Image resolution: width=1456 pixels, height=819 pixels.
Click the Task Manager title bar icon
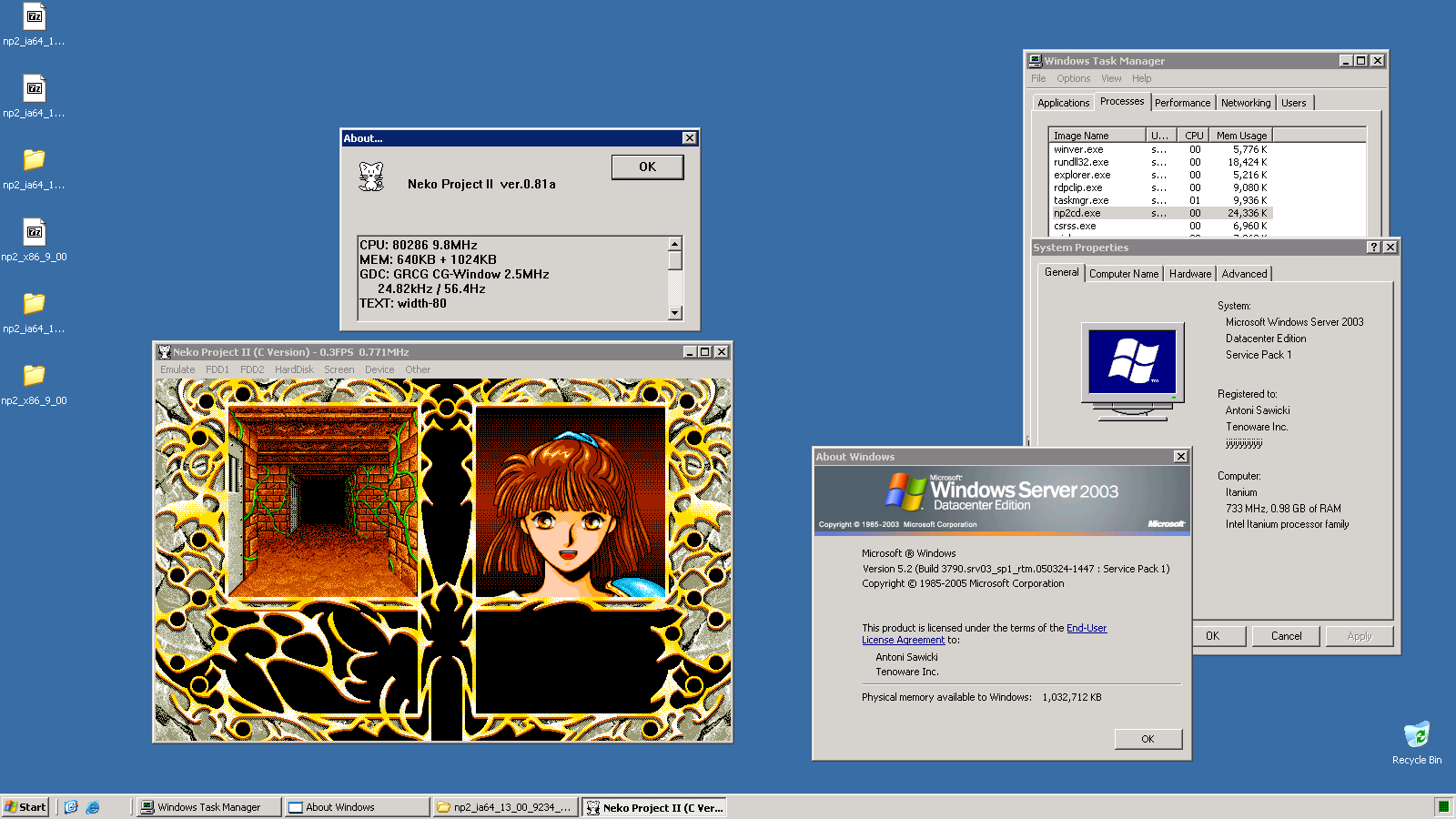pyautogui.click(x=1036, y=61)
